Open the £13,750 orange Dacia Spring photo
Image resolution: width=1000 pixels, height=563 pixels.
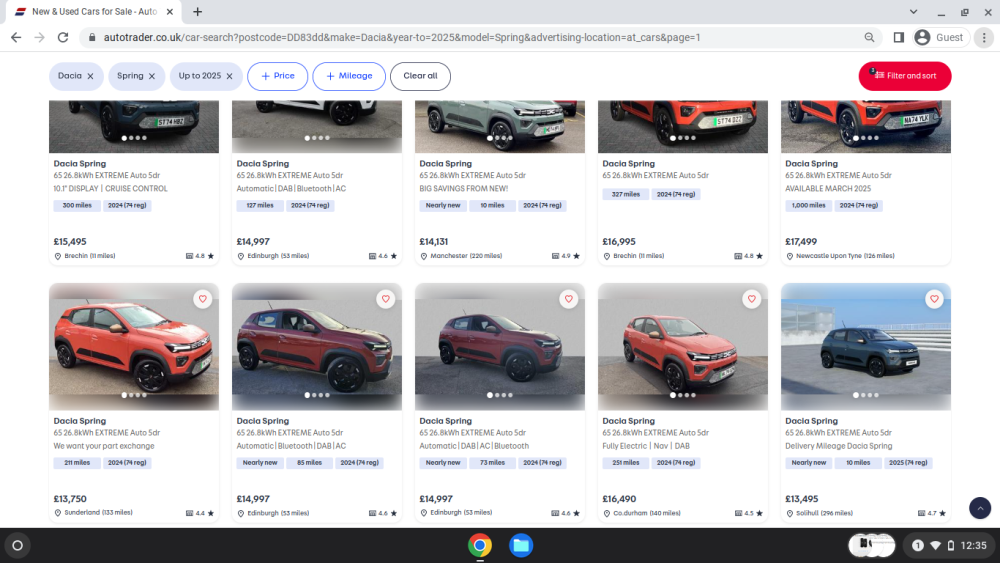tap(134, 347)
